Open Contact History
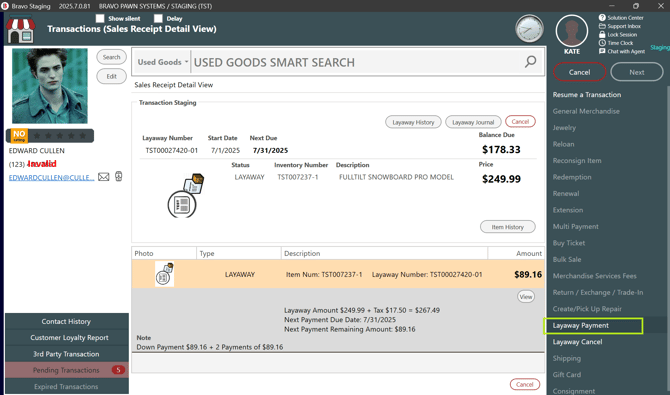670x395 pixels. click(x=66, y=321)
